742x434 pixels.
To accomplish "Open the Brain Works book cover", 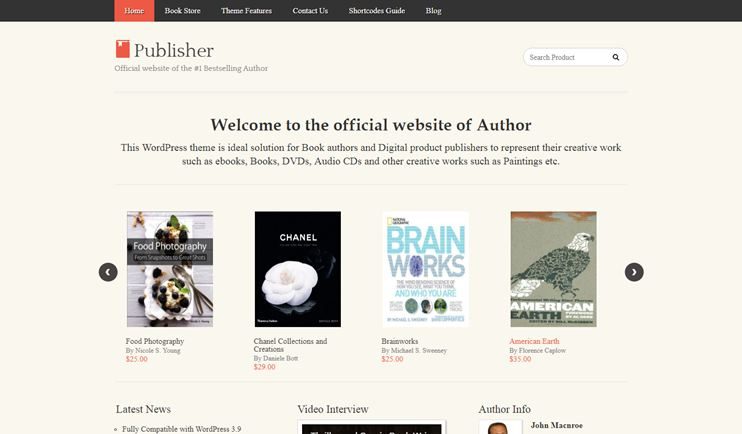I will tap(426, 269).
